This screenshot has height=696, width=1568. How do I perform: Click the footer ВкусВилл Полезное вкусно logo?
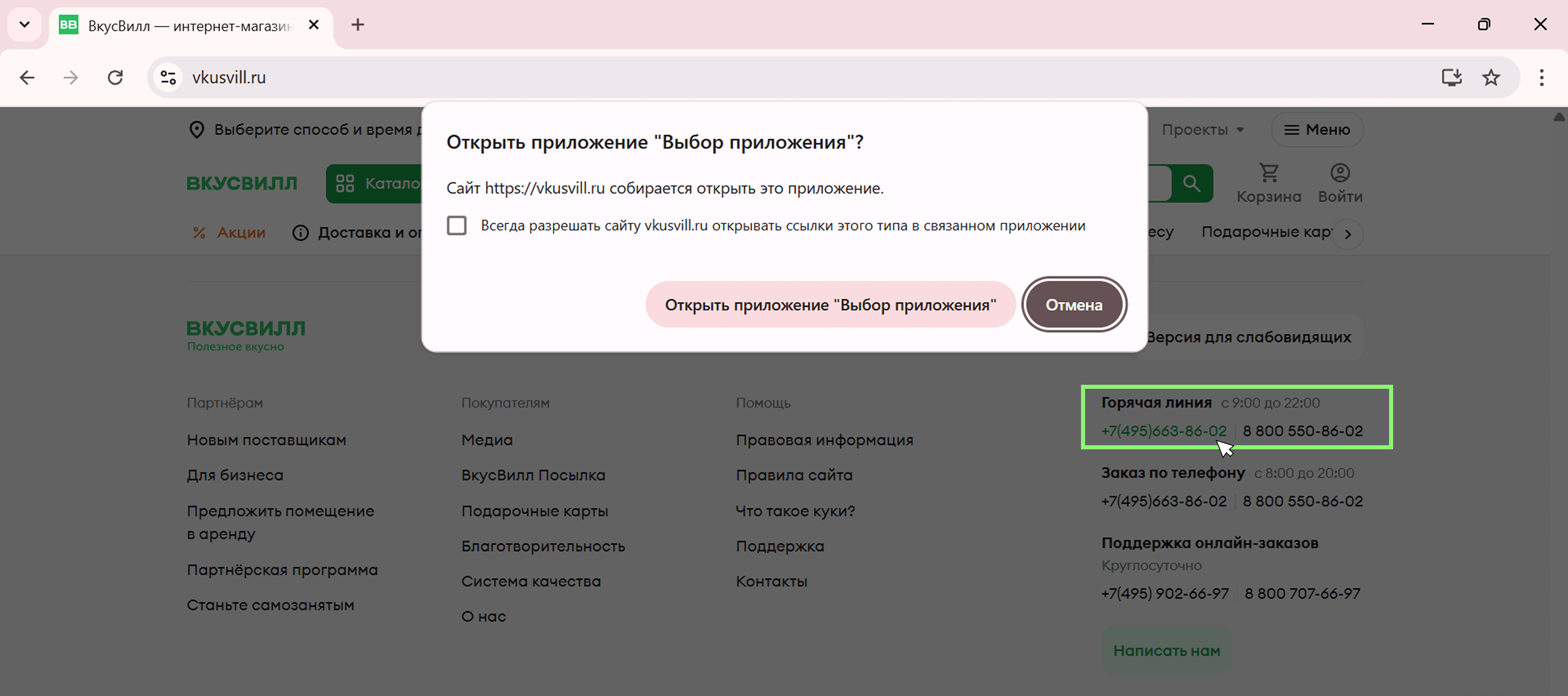[246, 336]
